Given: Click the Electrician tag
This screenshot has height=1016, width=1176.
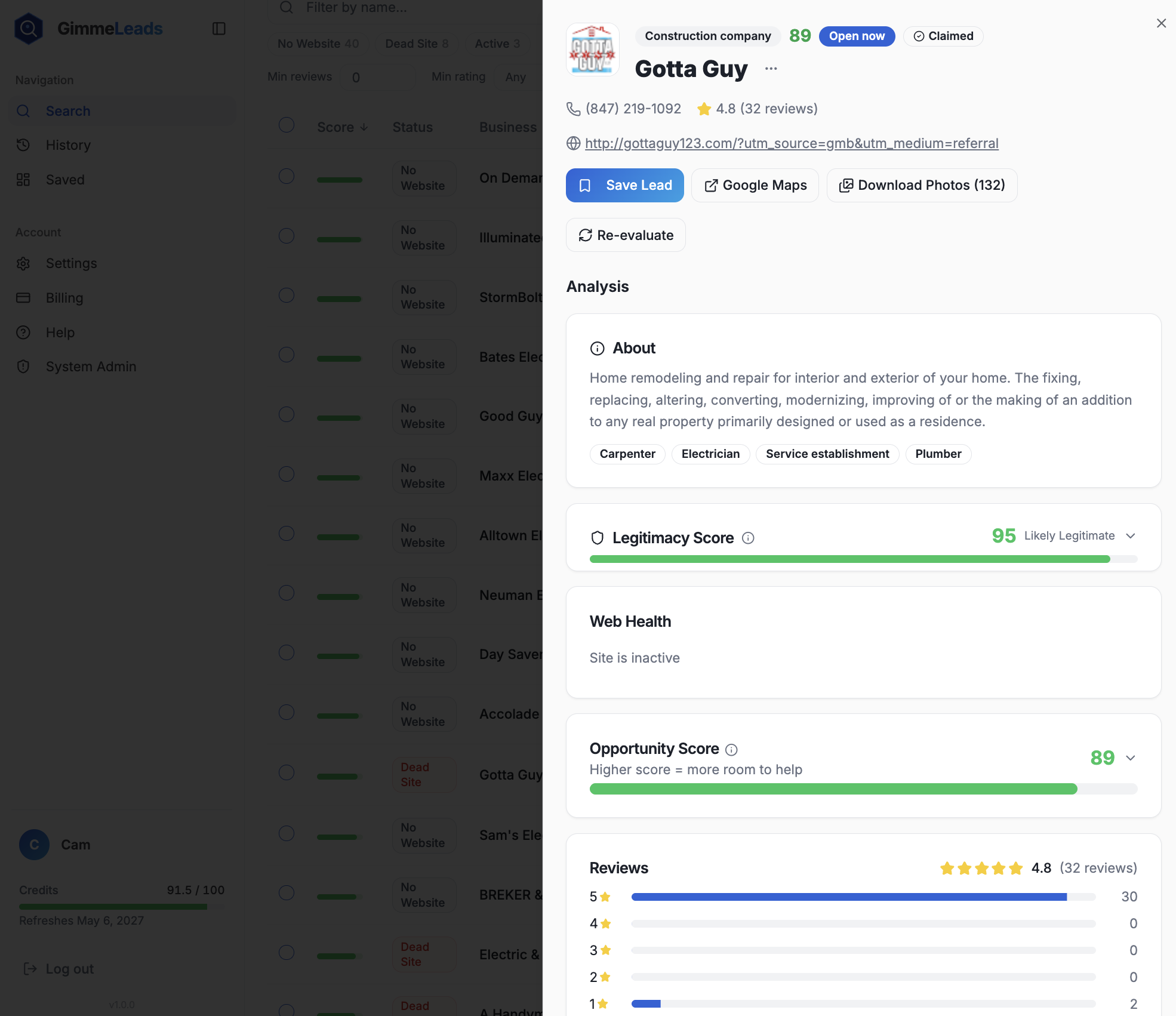Looking at the screenshot, I should click(710, 454).
